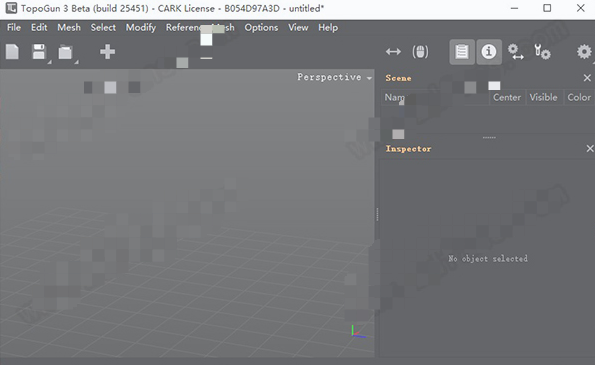Create a new scene with the blank page icon
The image size is (595, 365).
coord(12,52)
